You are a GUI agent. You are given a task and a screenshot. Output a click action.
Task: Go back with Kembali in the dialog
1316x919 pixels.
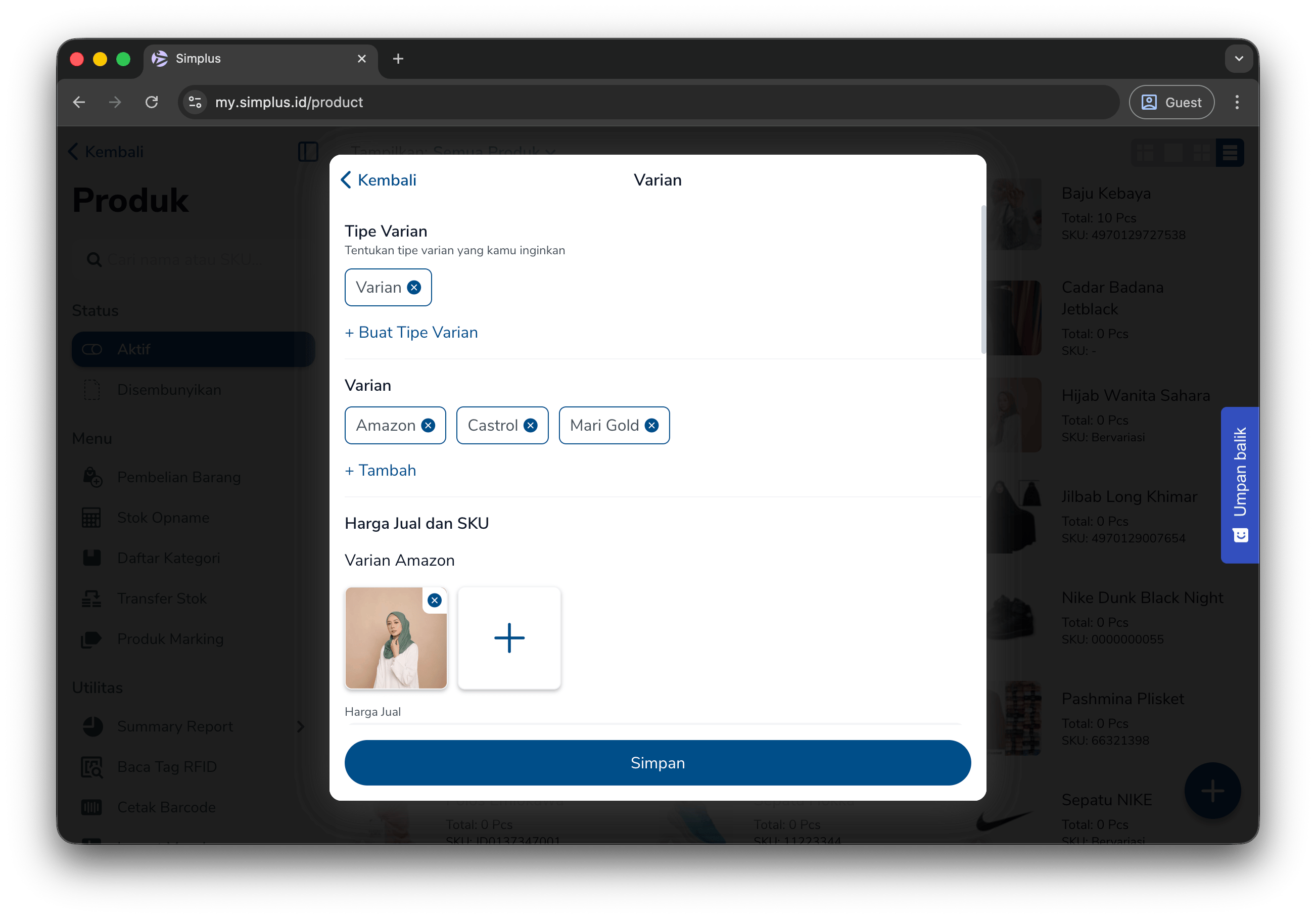pyautogui.click(x=379, y=180)
